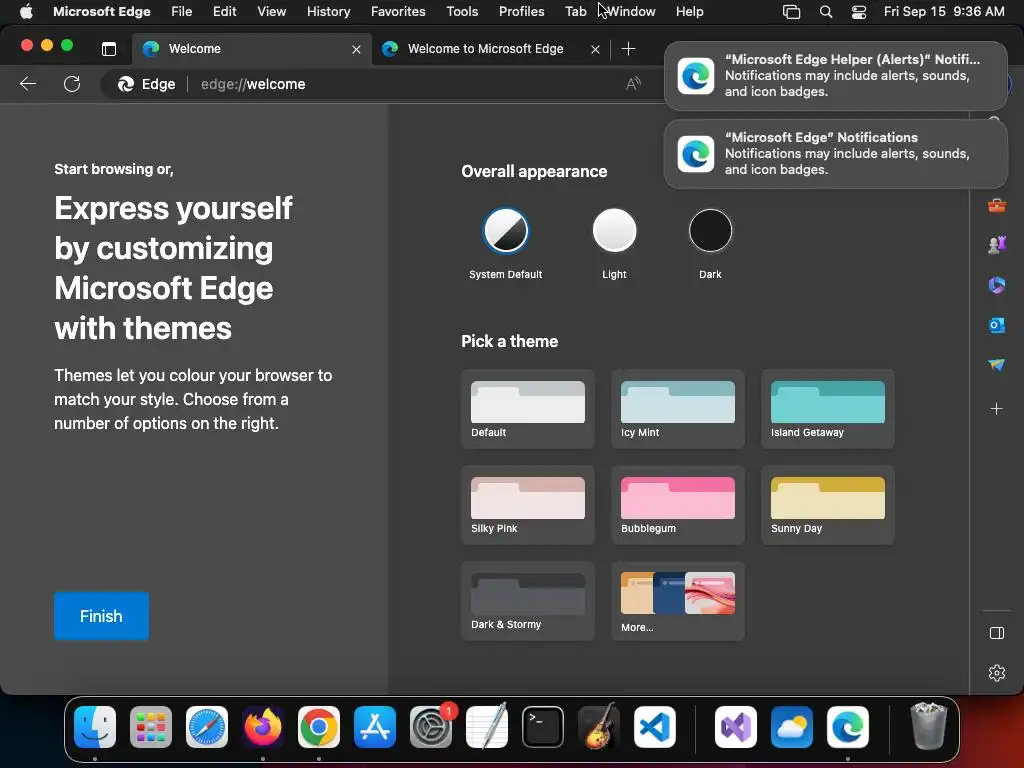The width and height of the screenshot is (1024, 768).
Task: Open the Favorites menu
Action: pyautogui.click(x=398, y=11)
